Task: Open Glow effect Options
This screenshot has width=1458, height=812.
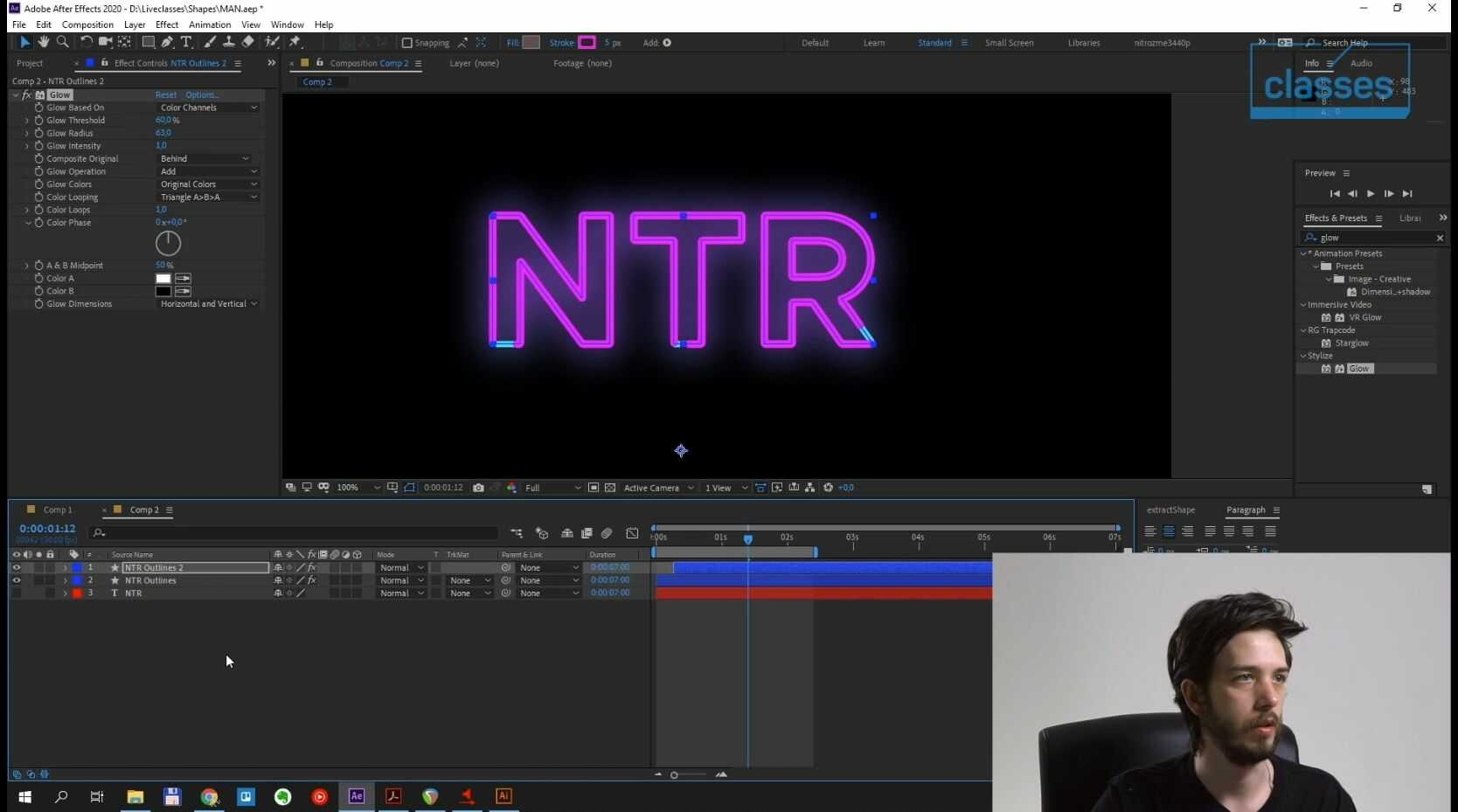Action: point(202,95)
